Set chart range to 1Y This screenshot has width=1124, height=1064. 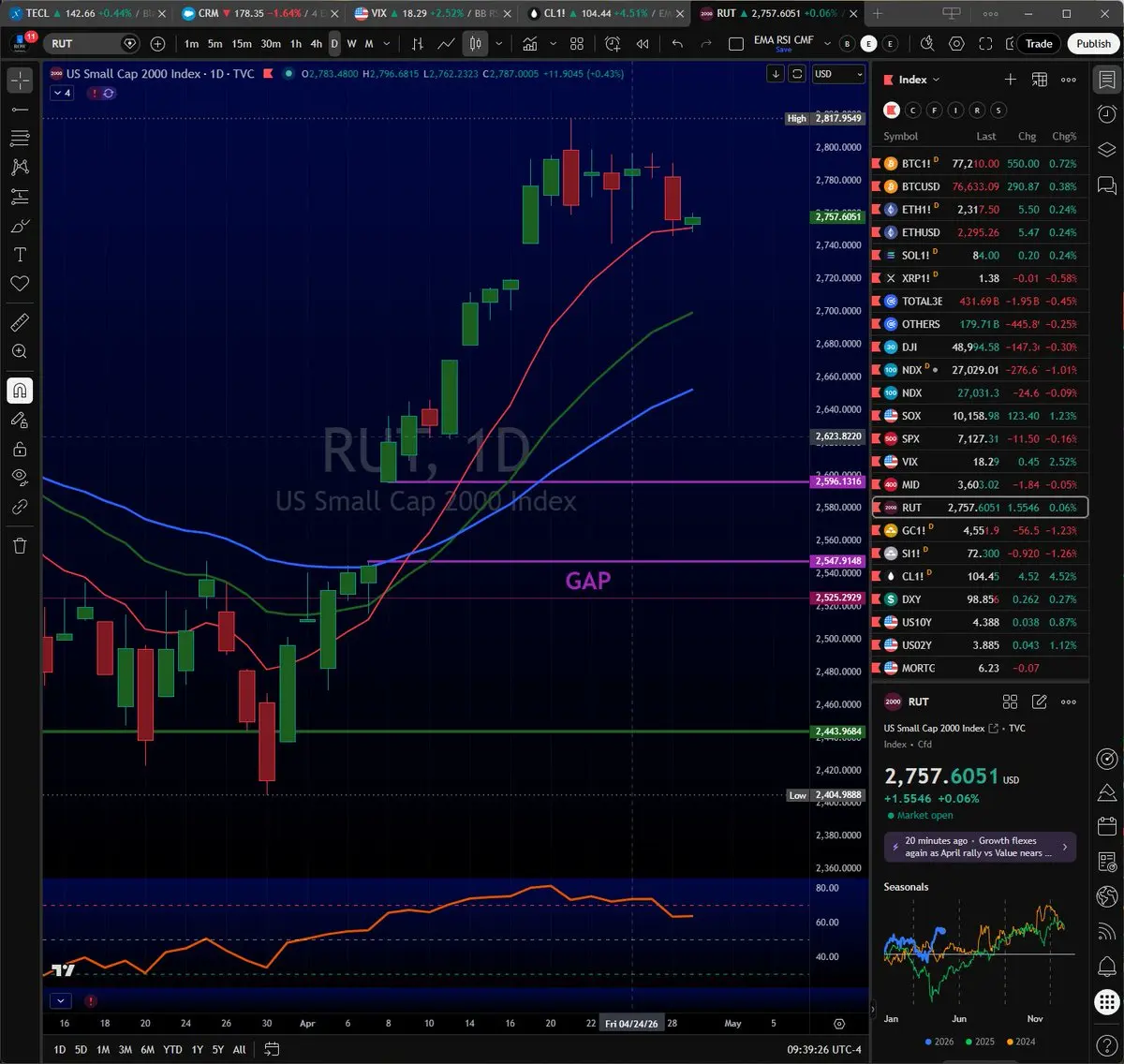[197, 1049]
